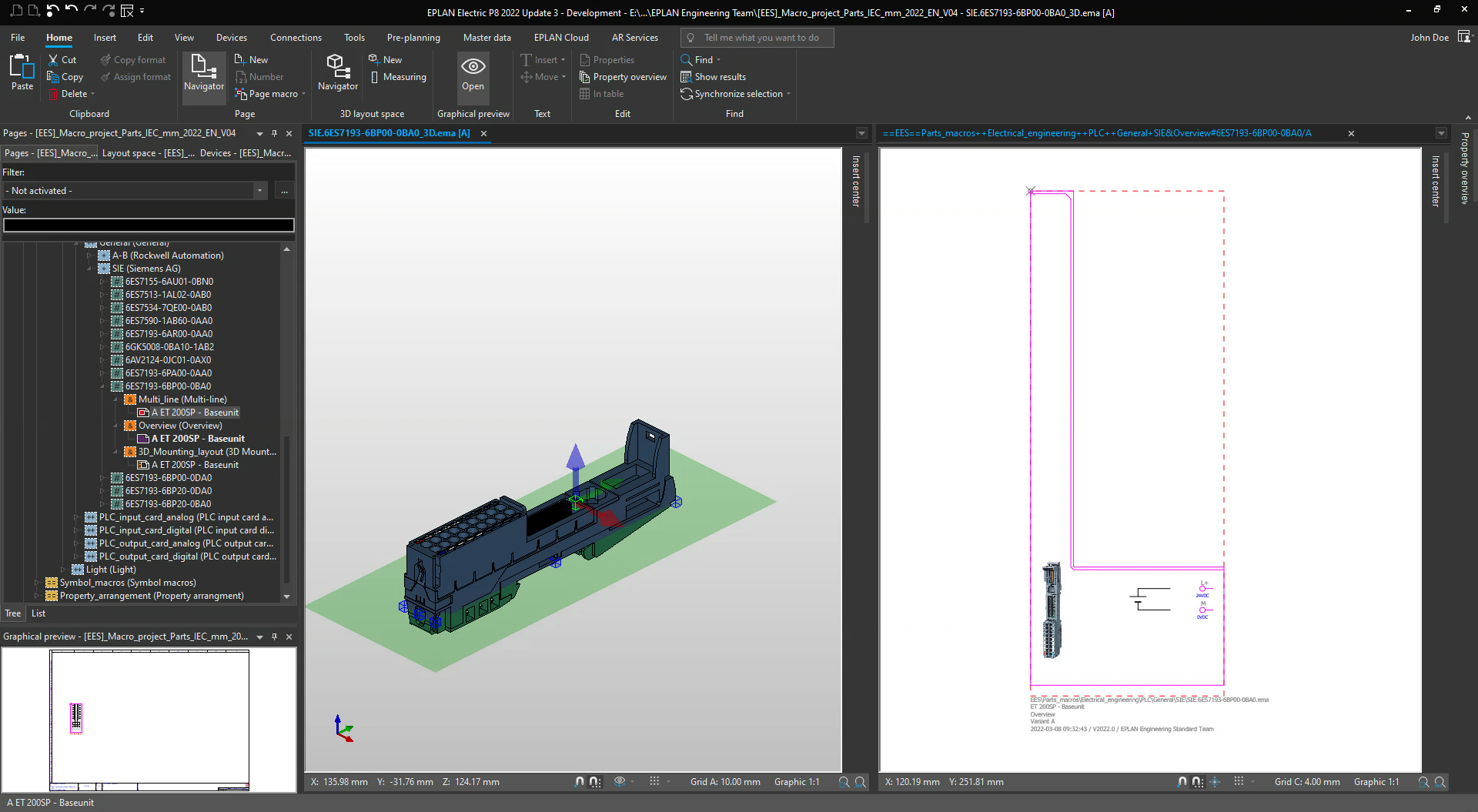This screenshot has width=1478, height=812.
Task: Click the Graphical preview Open eye icon
Action: pos(473,67)
